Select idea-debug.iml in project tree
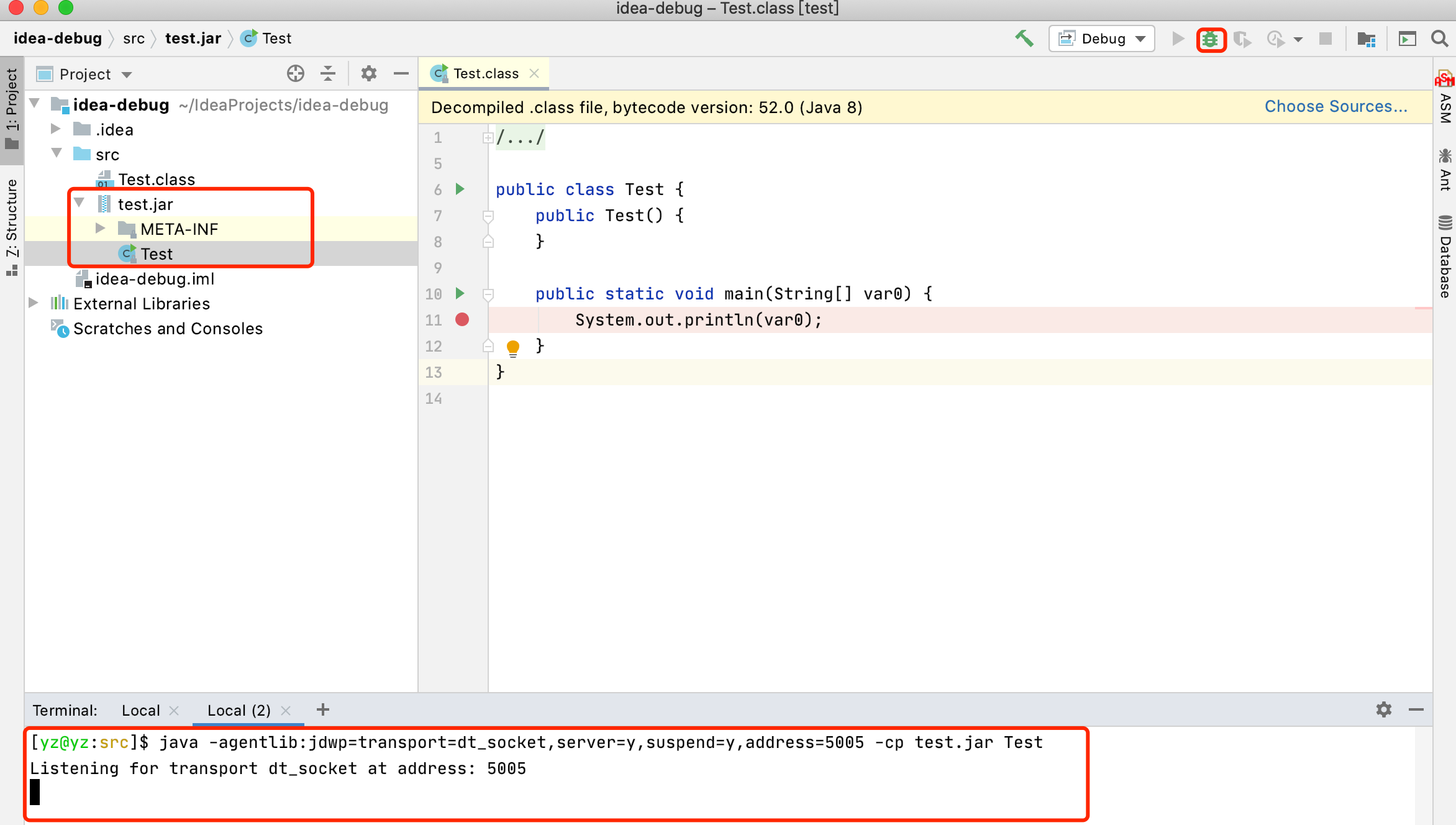 [x=155, y=279]
